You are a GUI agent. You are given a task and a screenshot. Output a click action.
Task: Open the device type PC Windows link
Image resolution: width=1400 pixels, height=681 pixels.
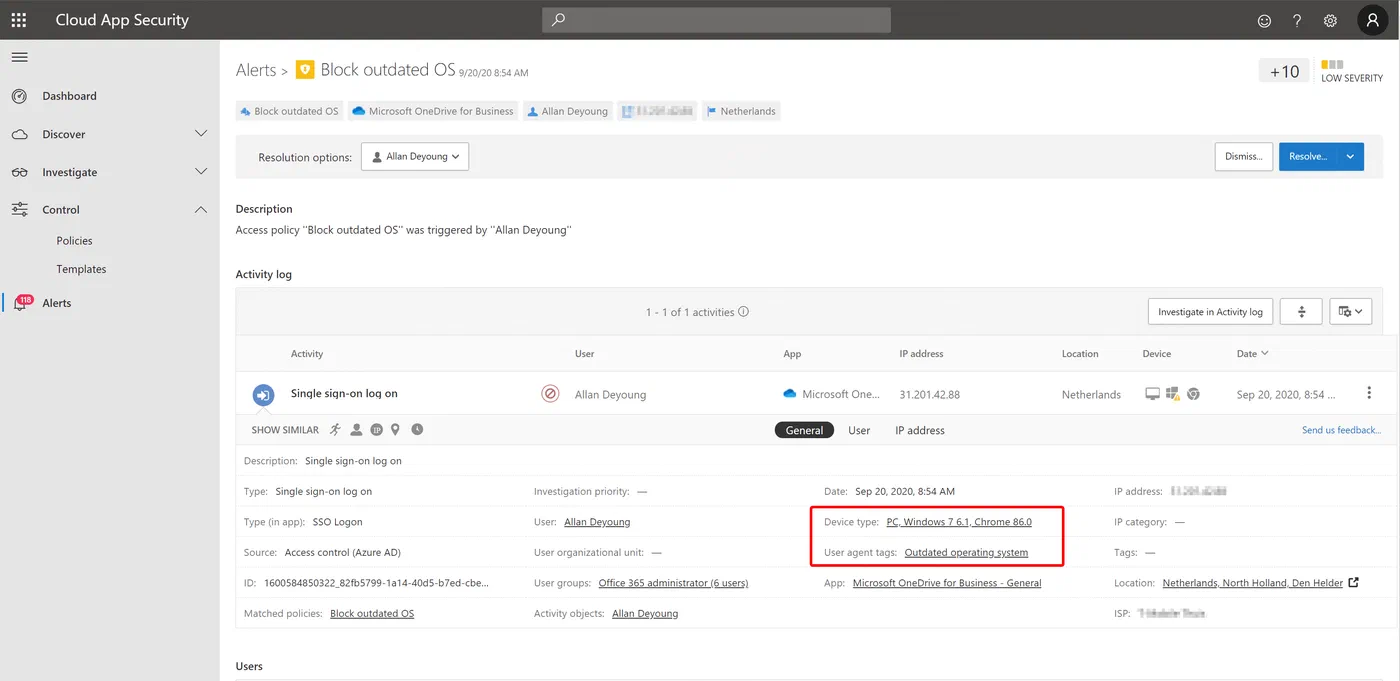tap(959, 522)
